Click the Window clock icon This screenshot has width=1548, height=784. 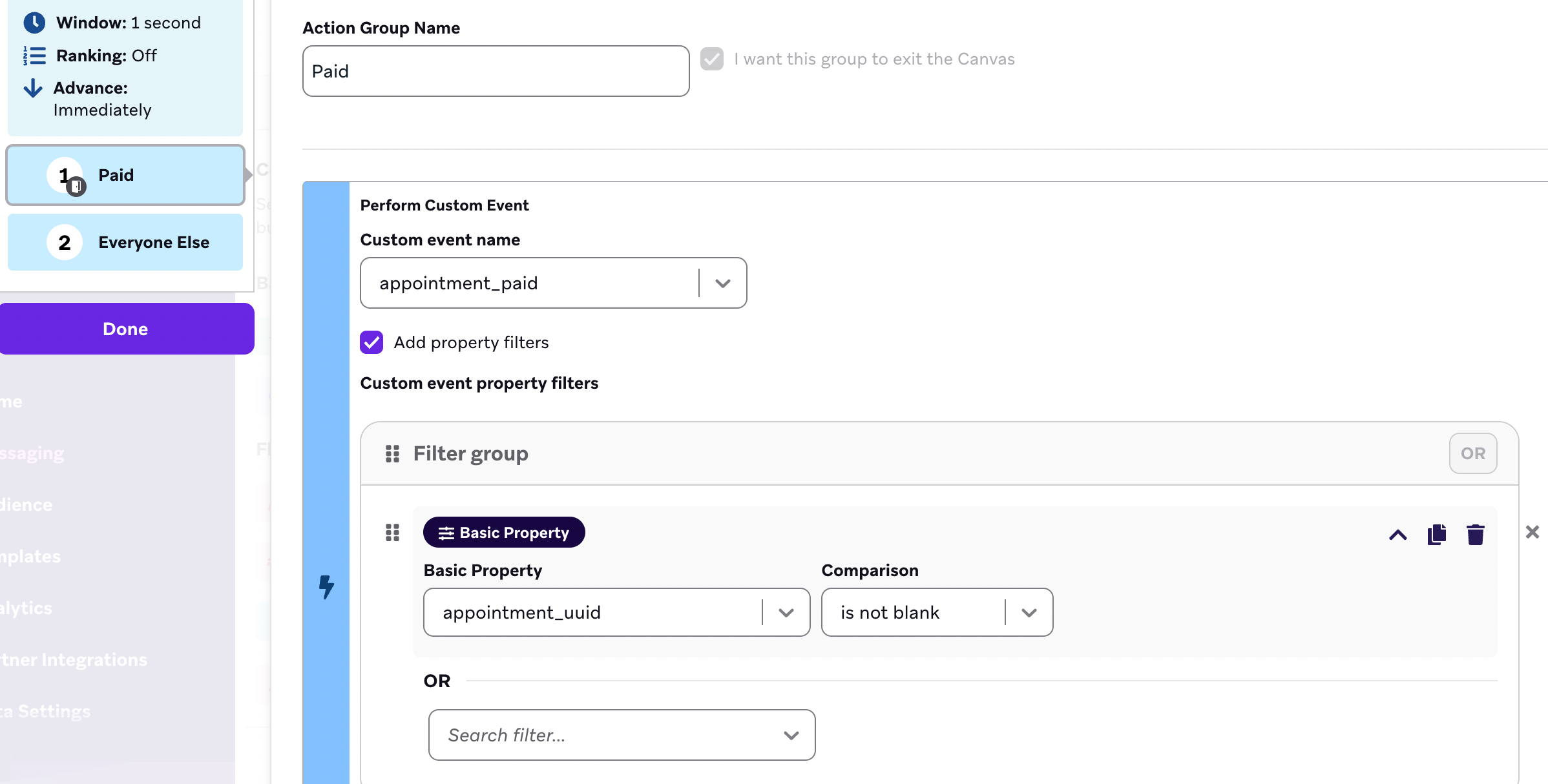pyautogui.click(x=34, y=23)
